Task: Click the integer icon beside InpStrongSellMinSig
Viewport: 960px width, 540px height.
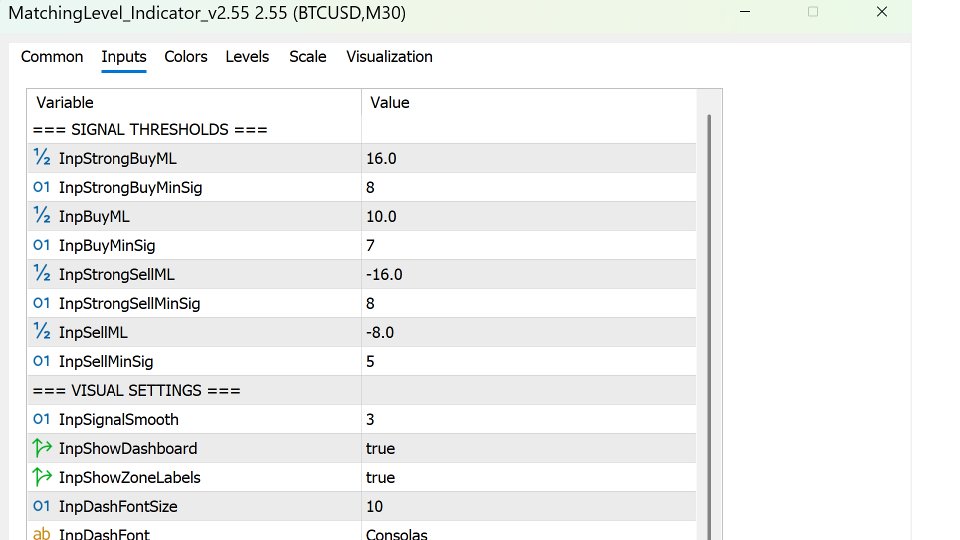Action: (x=42, y=302)
